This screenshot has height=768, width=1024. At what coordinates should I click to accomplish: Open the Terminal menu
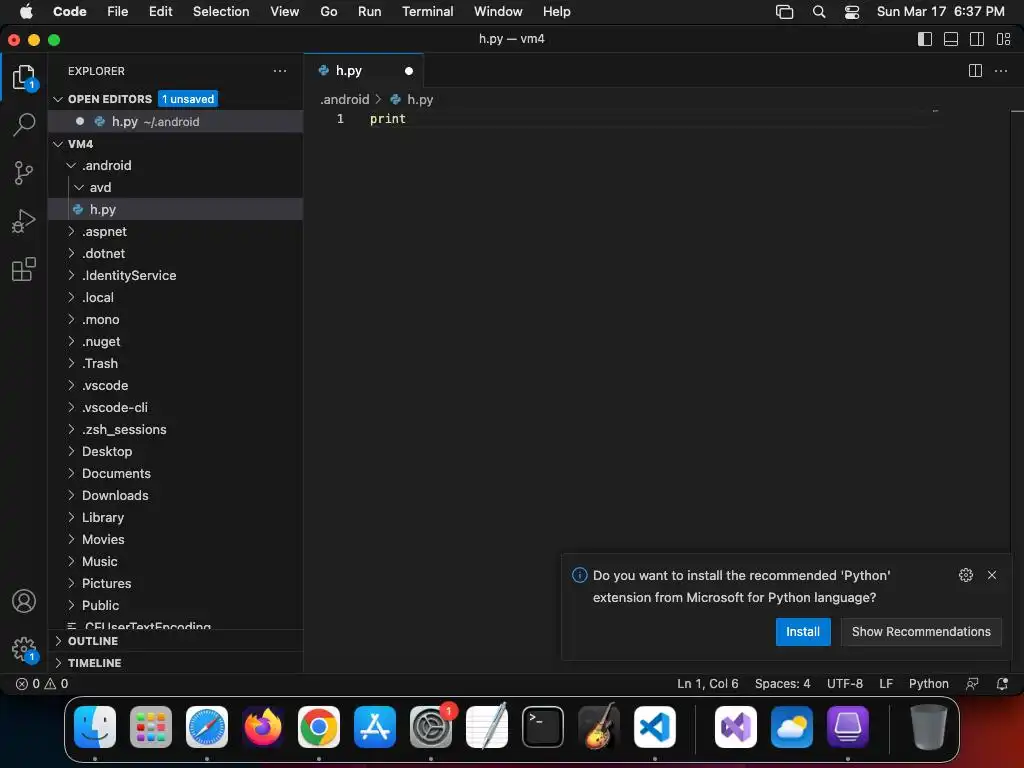coord(427,11)
